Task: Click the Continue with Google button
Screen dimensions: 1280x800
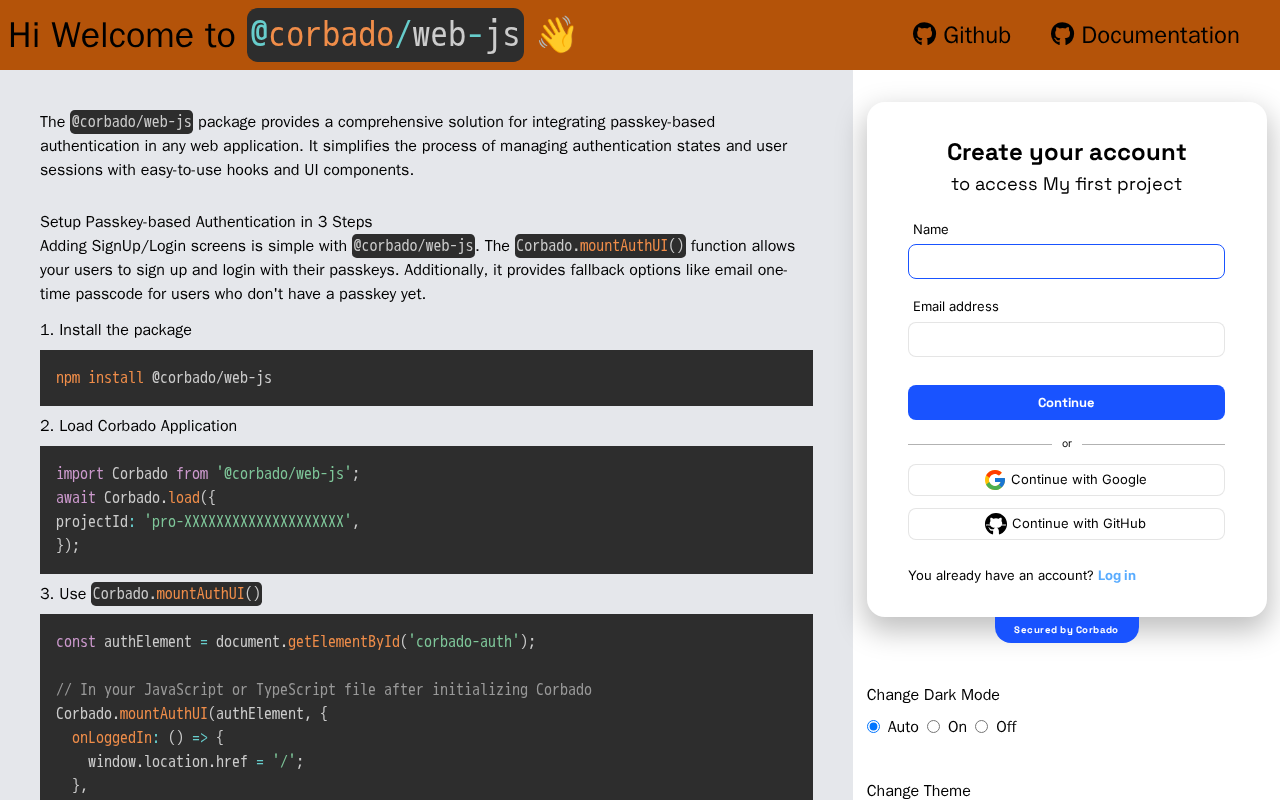Action: 1066,480
